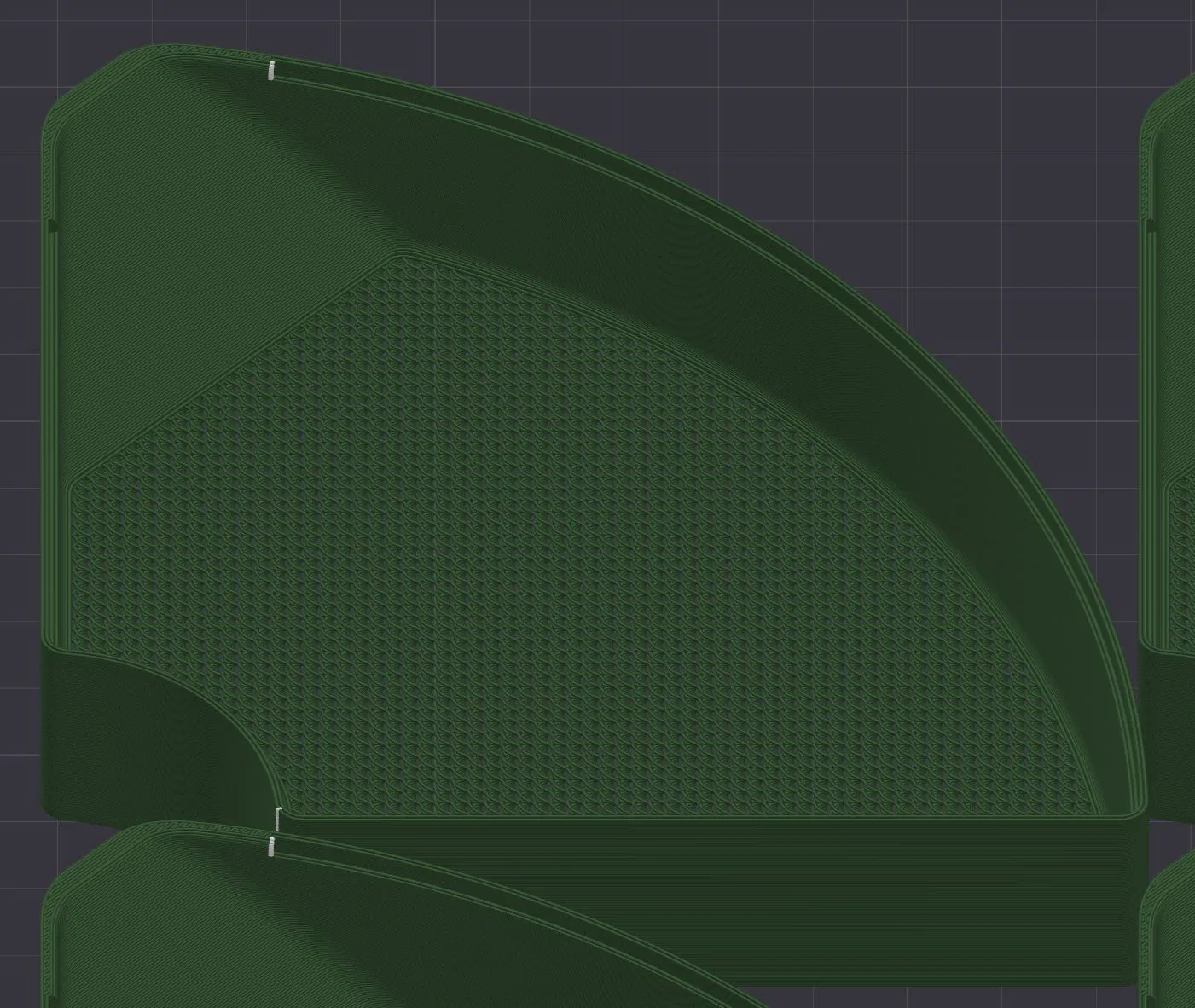
Task: Click the white seam marker on the lower neighboring tray's rim
Action: tap(271, 846)
